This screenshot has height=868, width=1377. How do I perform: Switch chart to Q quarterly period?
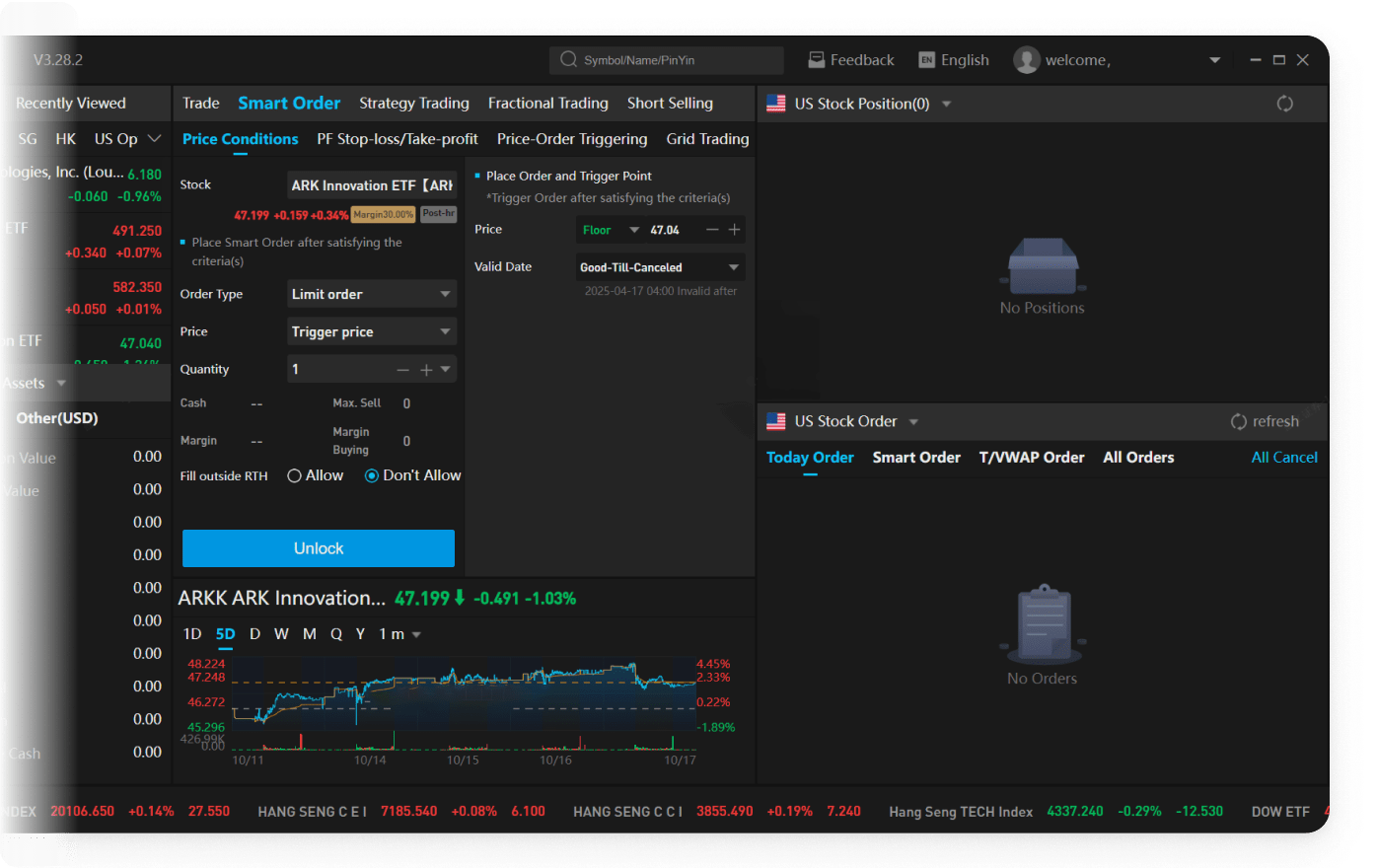[x=336, y=634]
